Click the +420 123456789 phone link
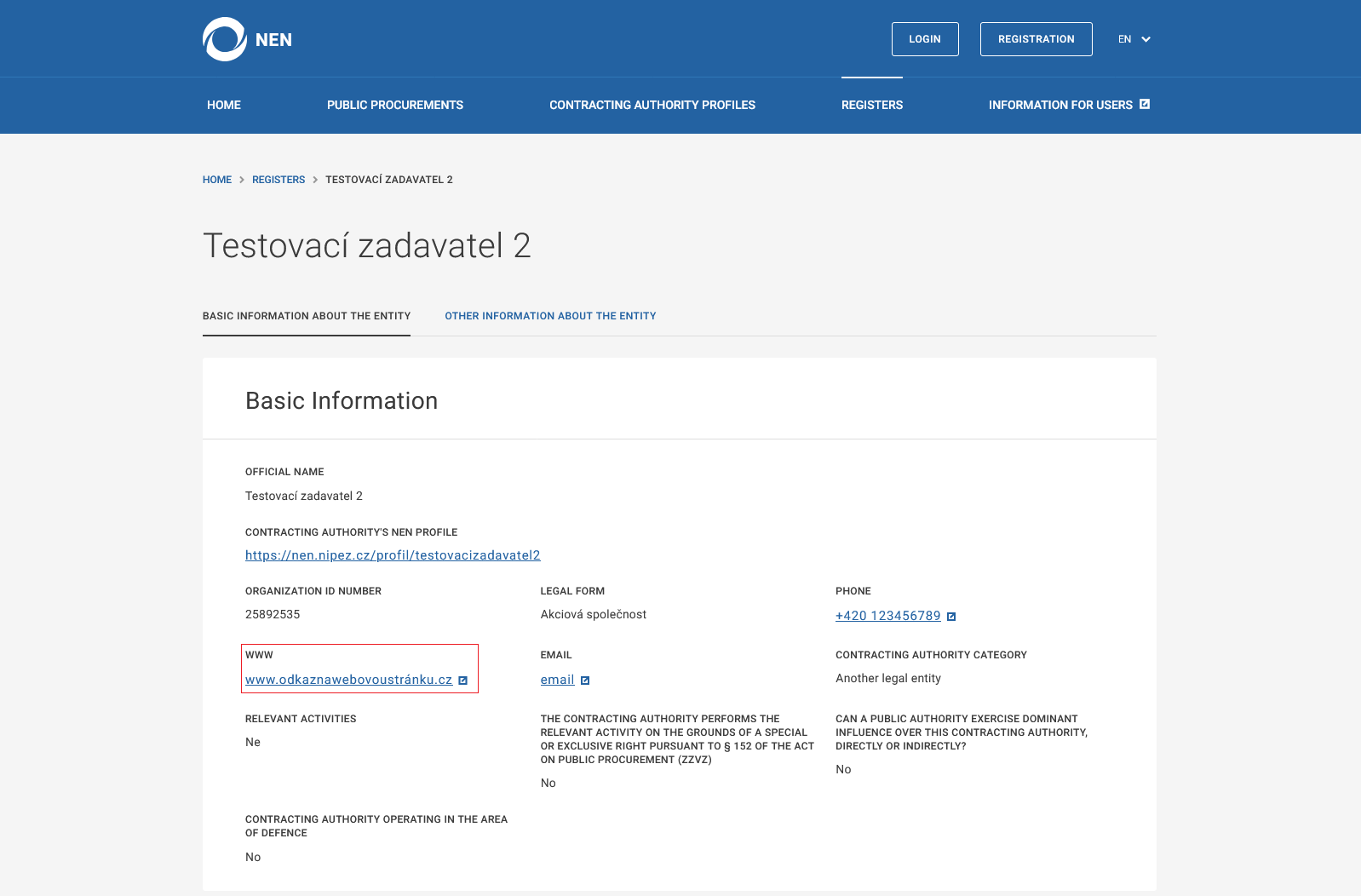The width and height of the screenshot is (1361, 896). [887, 616]
